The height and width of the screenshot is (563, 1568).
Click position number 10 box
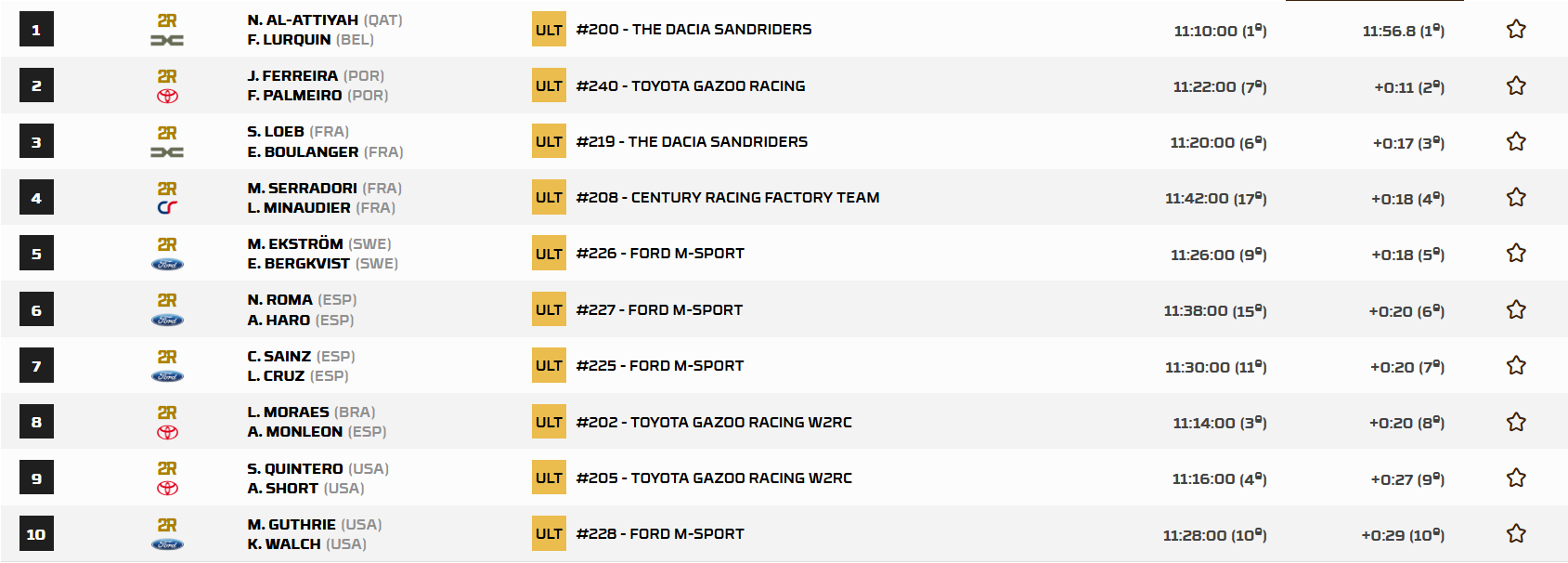(36, 534)
